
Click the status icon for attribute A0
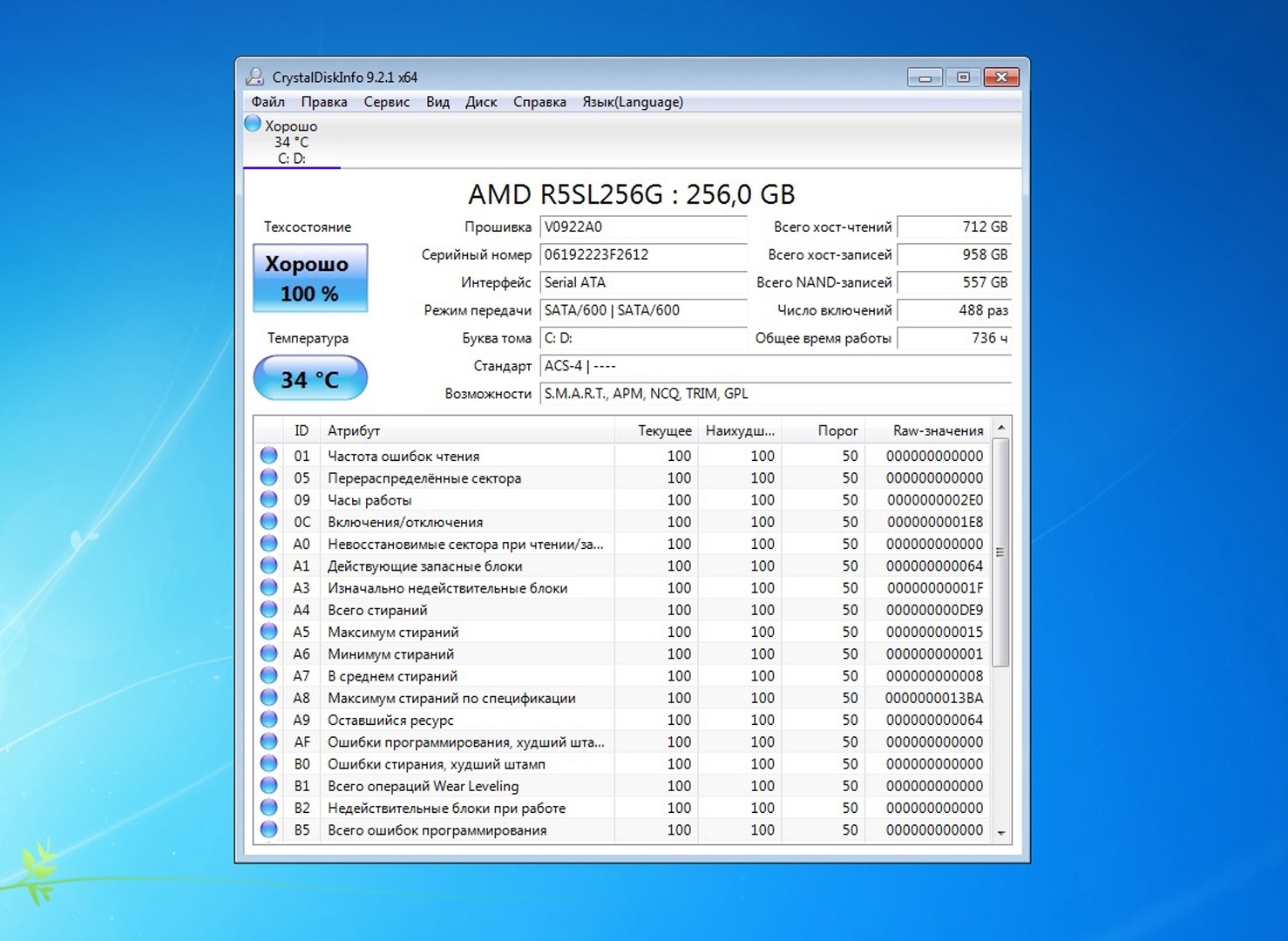[269, 543]
